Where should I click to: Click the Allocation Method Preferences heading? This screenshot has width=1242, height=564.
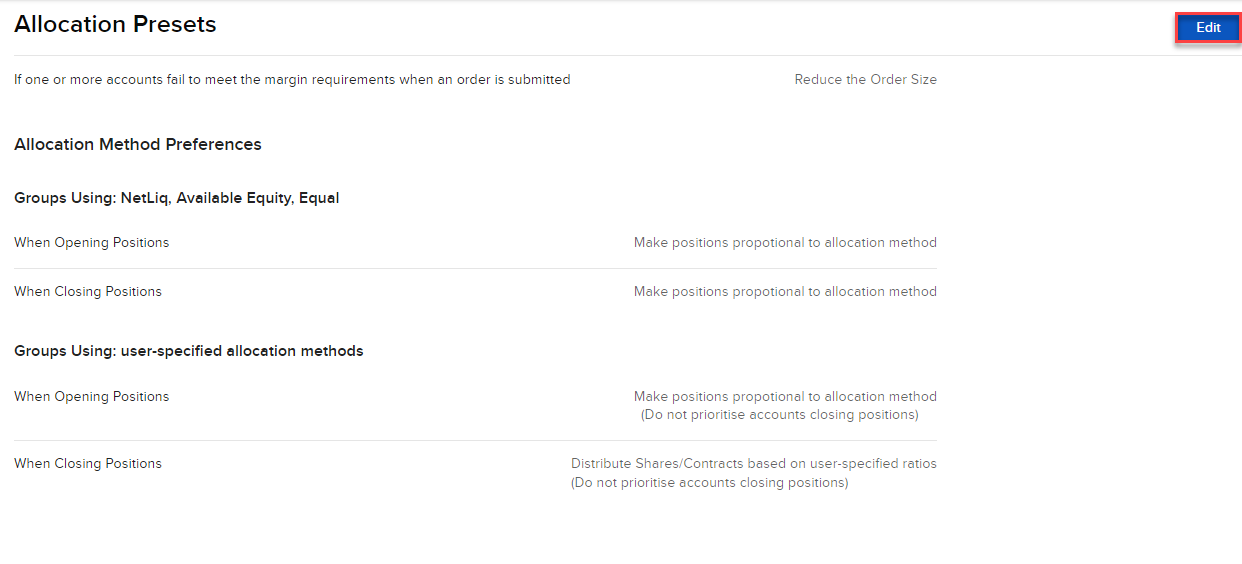138,145
